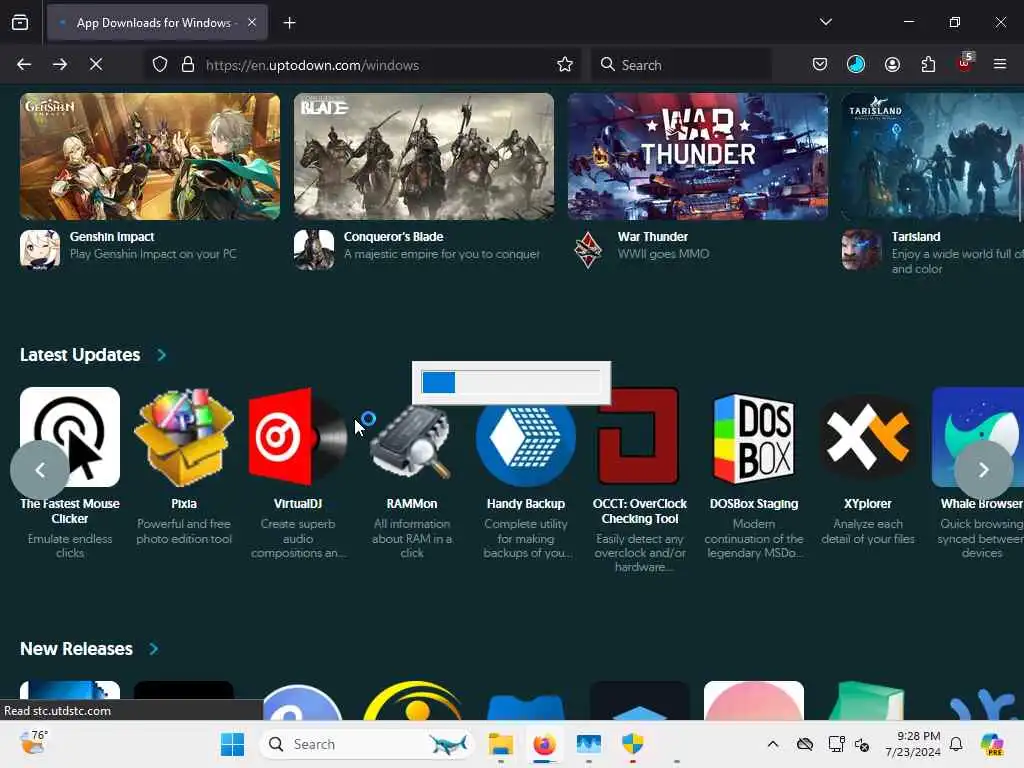Open Save to Pocket icon

coord(820,64)
